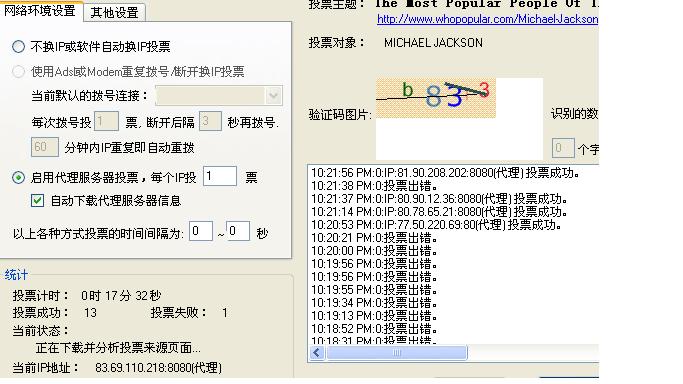Image resolution: width=683 pixels, height=384 pixels.
Task: Select the 10:19:34 PM 投票出错 log entry
Action: point(374,303)
